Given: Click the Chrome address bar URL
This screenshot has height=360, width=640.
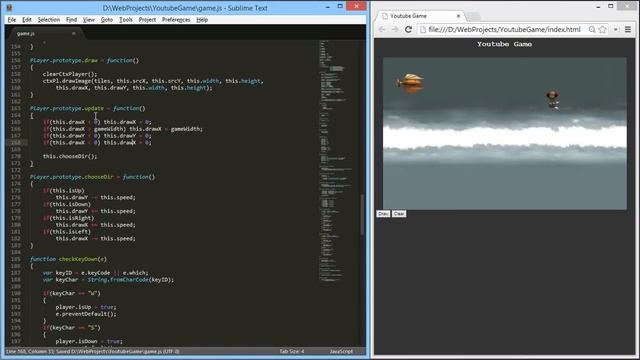Looking at the screenshot, I should [x=504, y=29].
